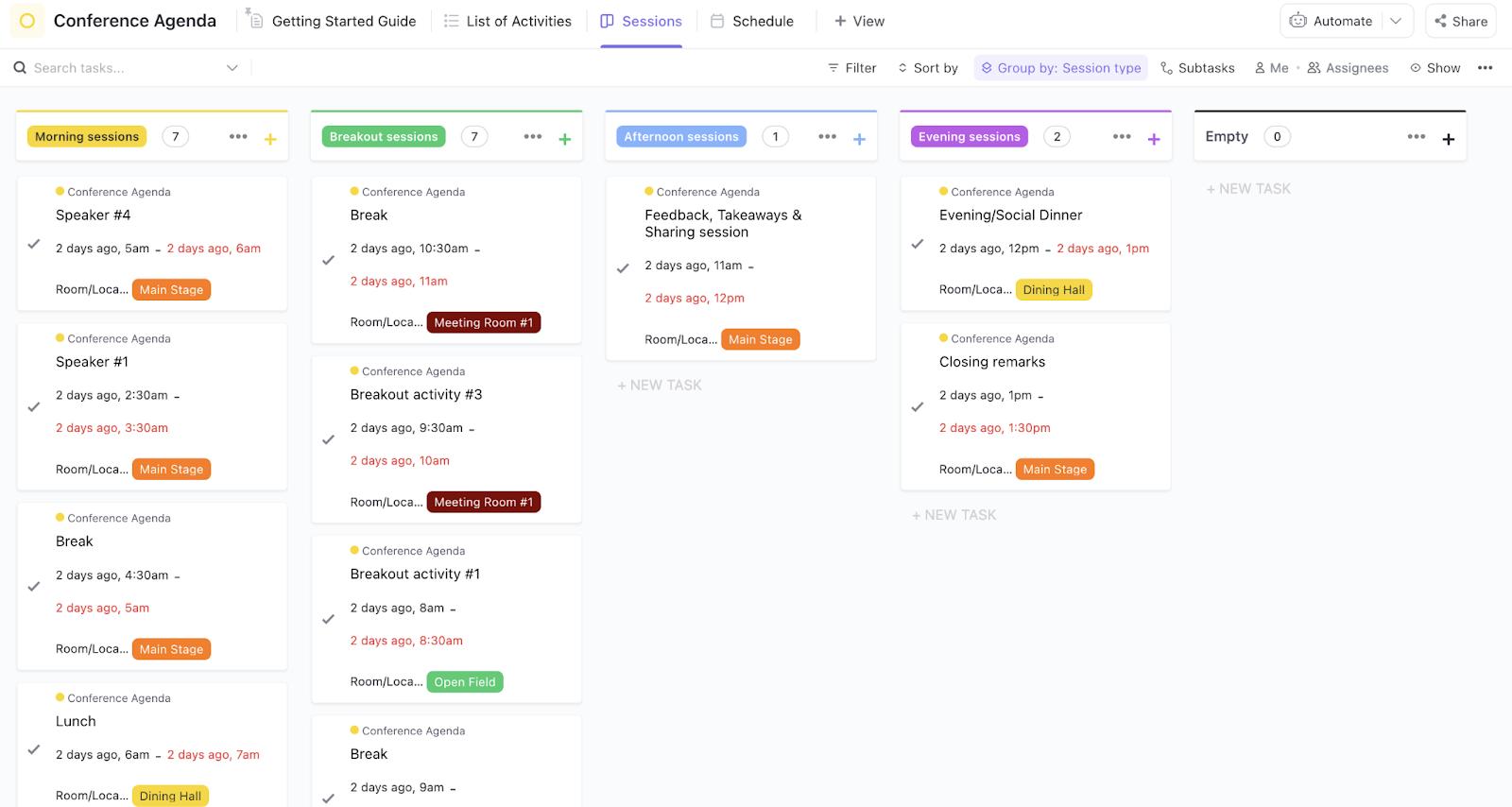Filter by Assignees
This screenshot has height=807, width=1512.
click(1348, 68)
